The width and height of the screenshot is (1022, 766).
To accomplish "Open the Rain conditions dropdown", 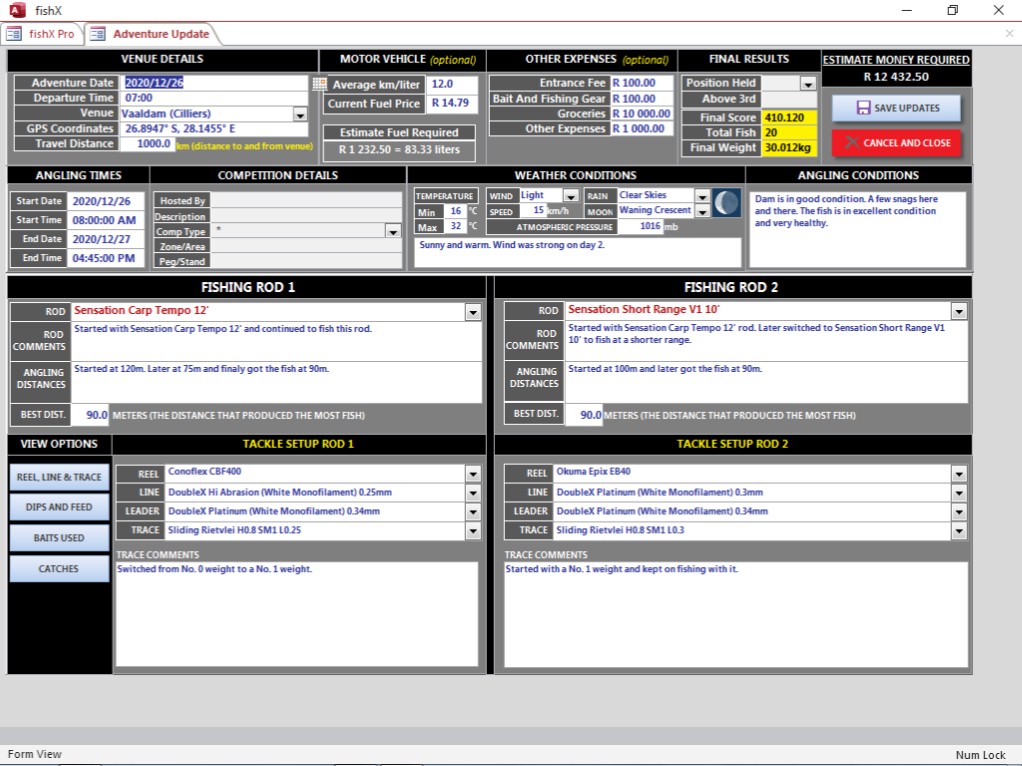I will click(702, 196).
